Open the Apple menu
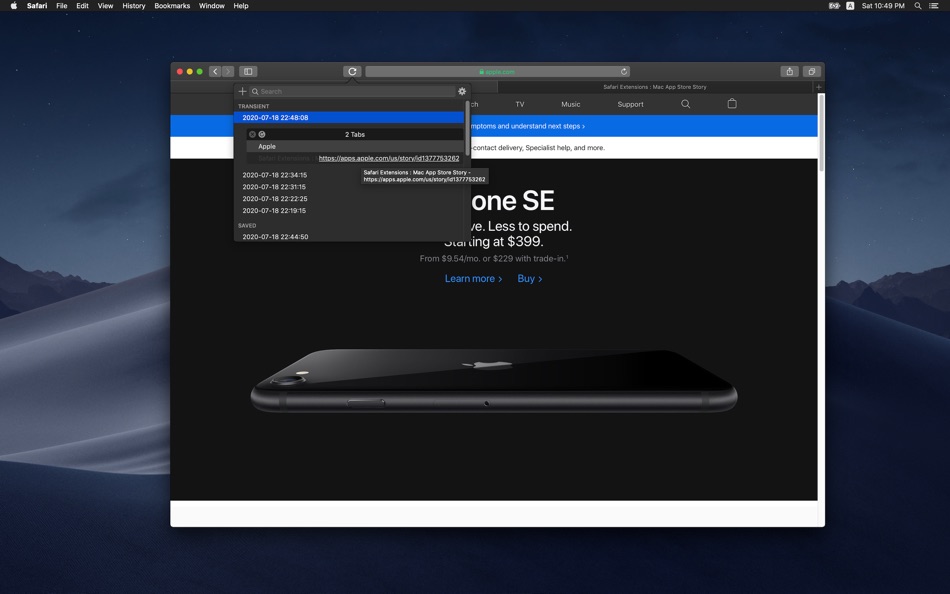Screen dimensions: 950x594 [13, 5]
